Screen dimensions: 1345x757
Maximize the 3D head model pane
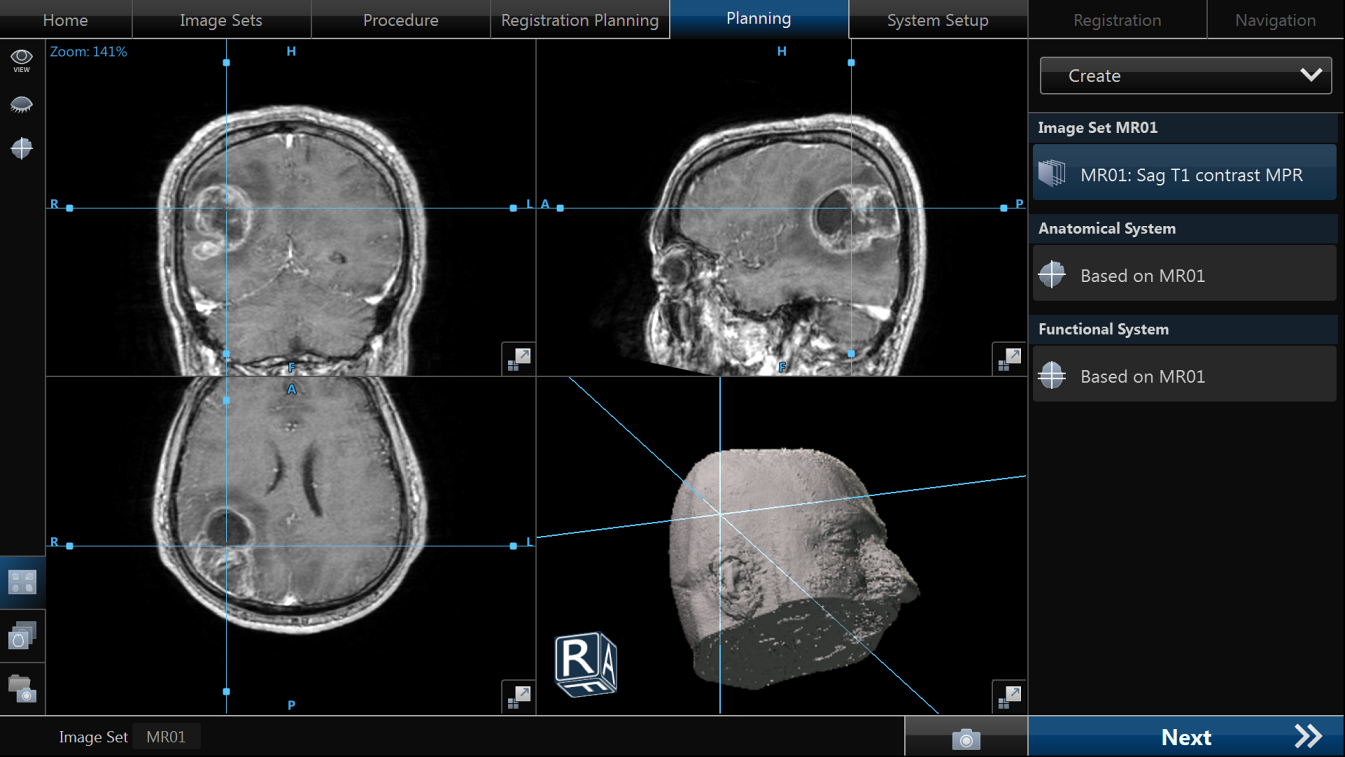[x=1008, y=696]
